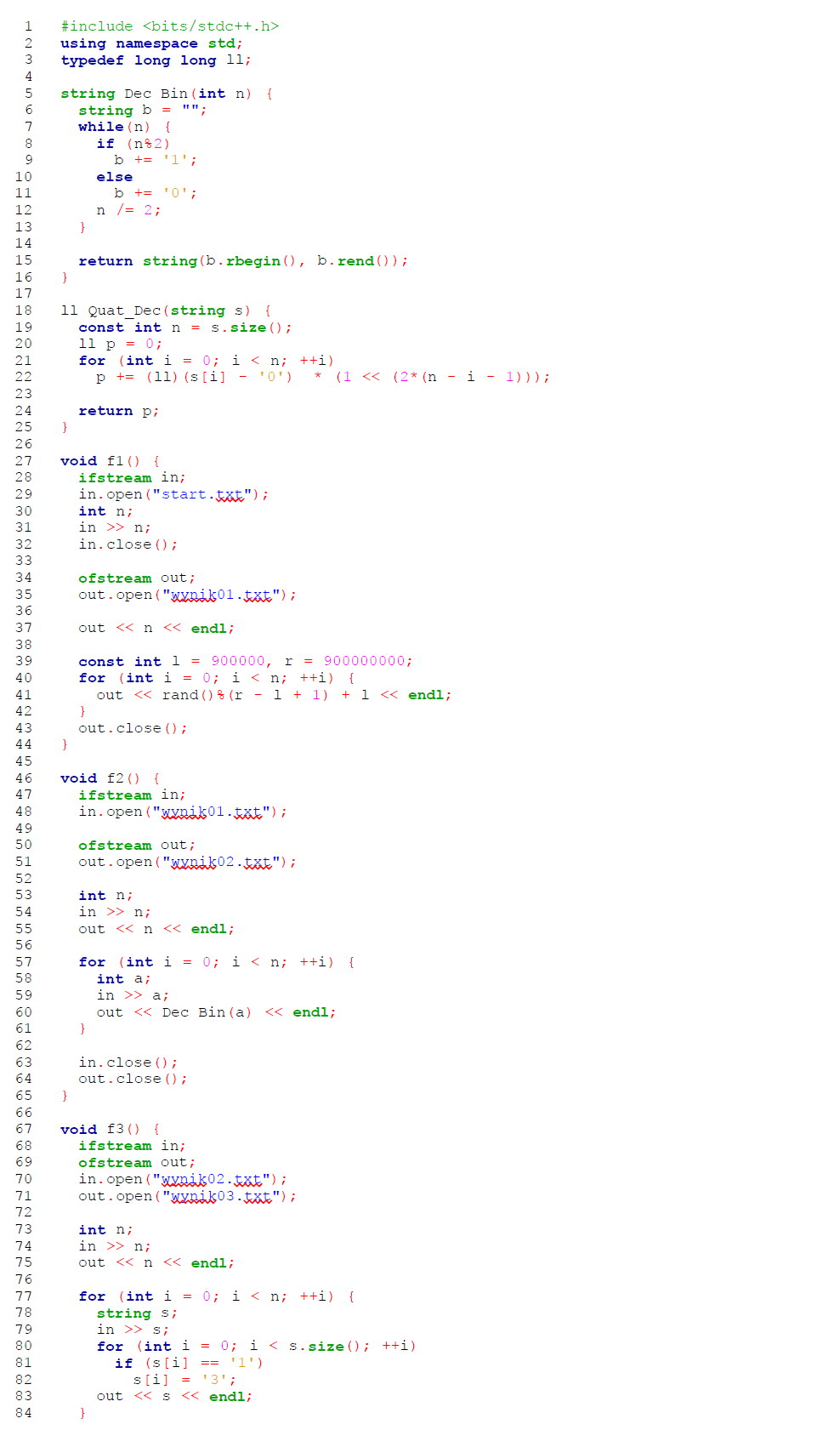Click the "if (s[i] == '1')" condition

click(x=189, y=1363)
